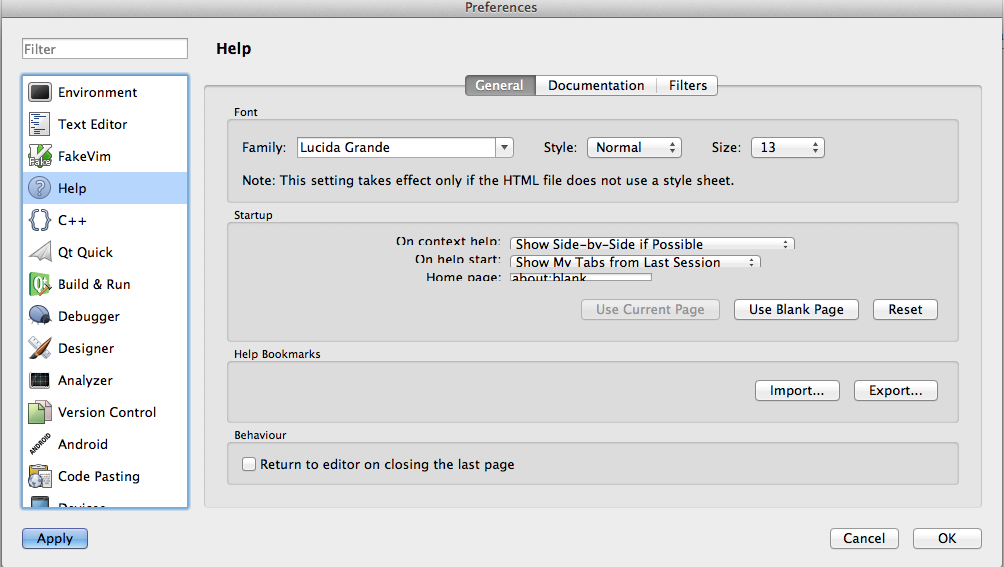Screen dimensions: 1004x567
Task: Open Qt Quick paper plane icon
Action: pyautogui.click(x=40, y=253)
